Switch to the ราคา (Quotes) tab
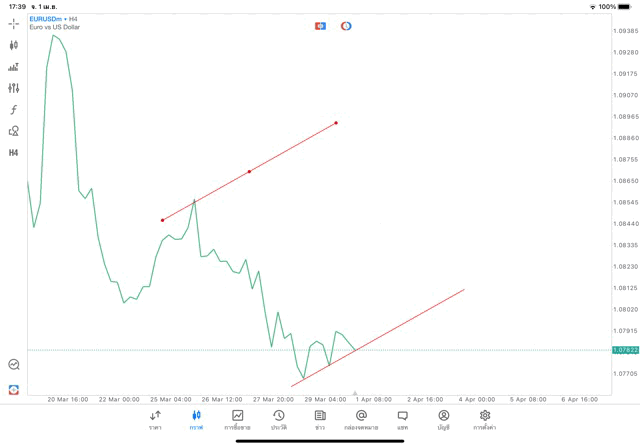 pyautogui.click(x=155, y=420)
